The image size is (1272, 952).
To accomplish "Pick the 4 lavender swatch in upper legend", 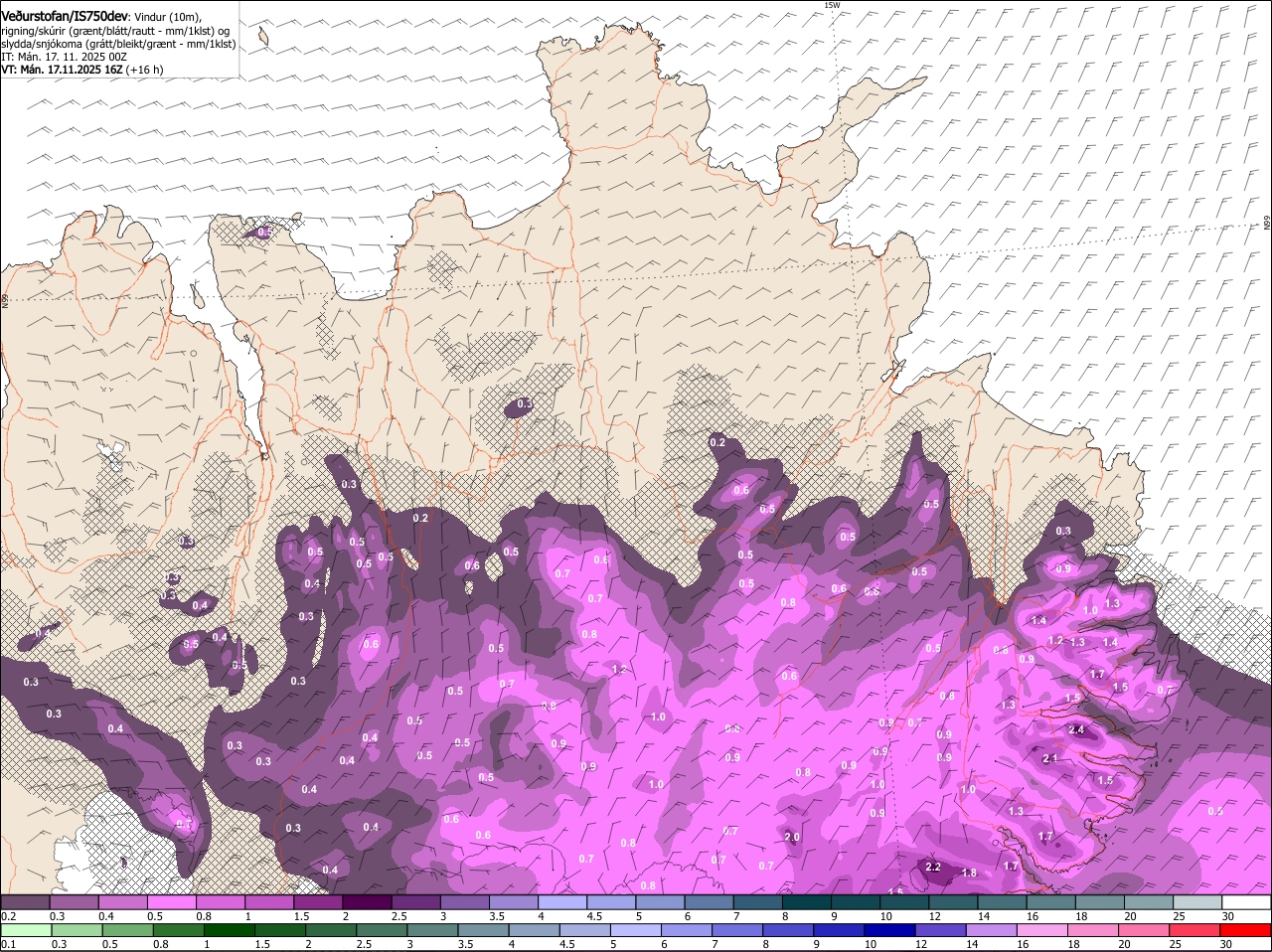I will 561,901.
